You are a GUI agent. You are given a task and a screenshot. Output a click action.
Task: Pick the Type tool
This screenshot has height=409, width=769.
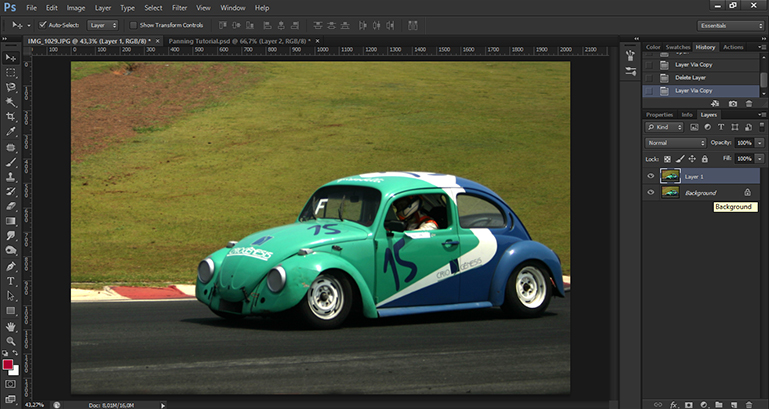[x=10, y=281]
